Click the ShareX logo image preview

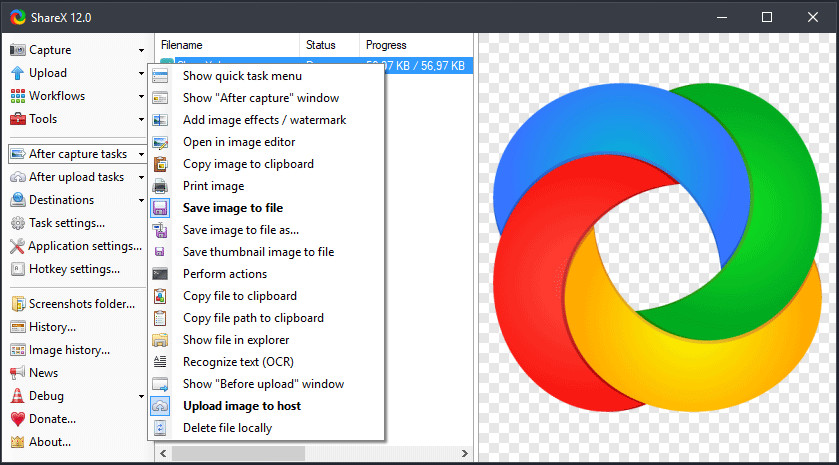(x=657, y=247)
